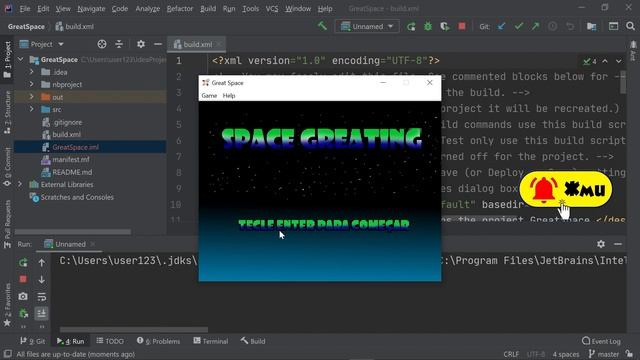Viewport: 640px width, 360px height.
Task: Click the 4 spaces indent setting
Action: coord(566,354)
